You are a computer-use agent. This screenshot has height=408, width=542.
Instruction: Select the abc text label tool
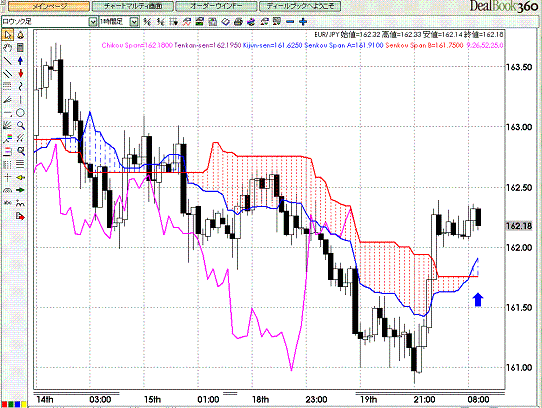(x=8, y=203)
